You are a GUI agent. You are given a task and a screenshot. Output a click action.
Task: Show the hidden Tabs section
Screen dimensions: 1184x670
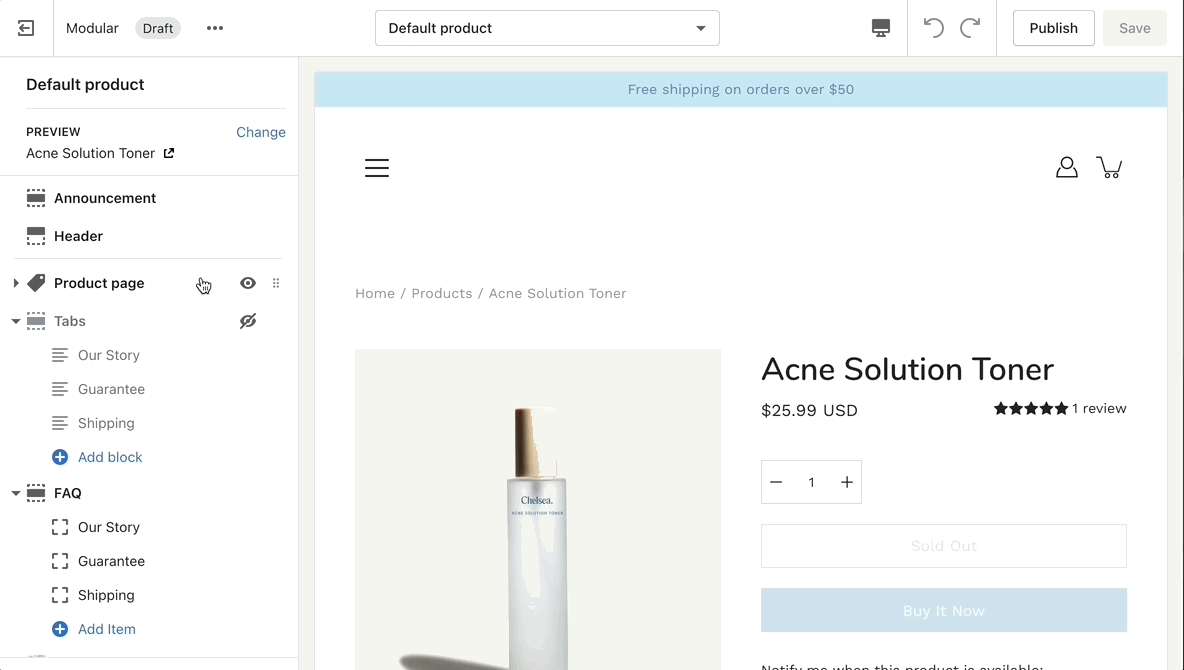coord(248,321)
